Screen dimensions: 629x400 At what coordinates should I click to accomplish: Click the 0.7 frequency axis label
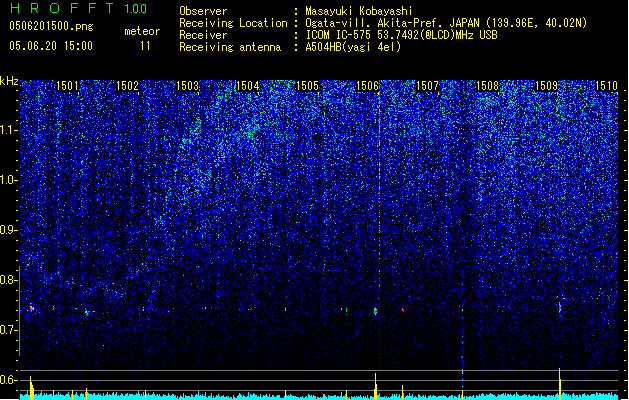pyautogui.click(x=9, y=330)
